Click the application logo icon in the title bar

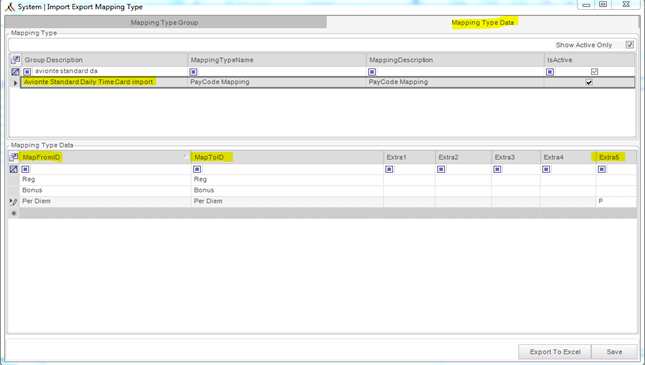pos(10,7)
